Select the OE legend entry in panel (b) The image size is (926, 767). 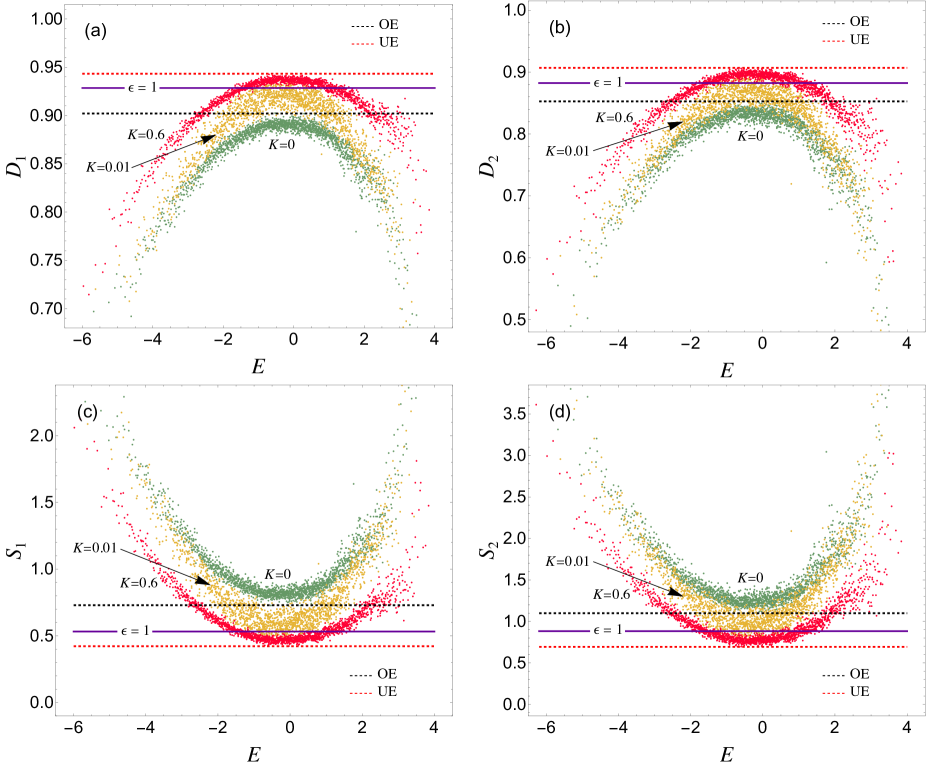(x=846, y=22)
